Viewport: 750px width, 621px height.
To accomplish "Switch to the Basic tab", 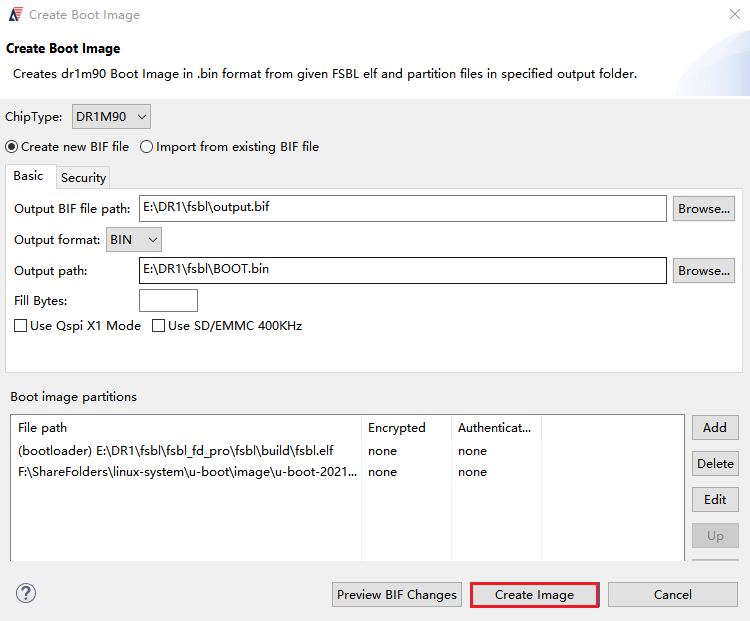I will point(29,176).
